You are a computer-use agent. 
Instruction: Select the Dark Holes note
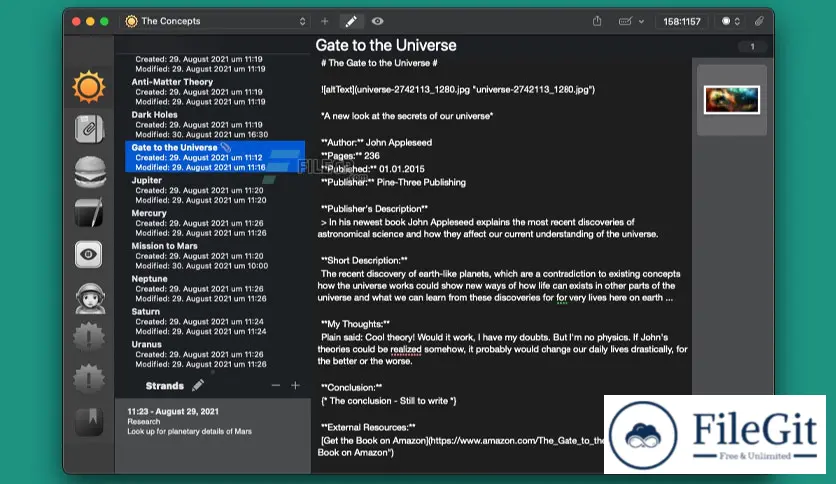pyautogui.click(x=215, y=124)
